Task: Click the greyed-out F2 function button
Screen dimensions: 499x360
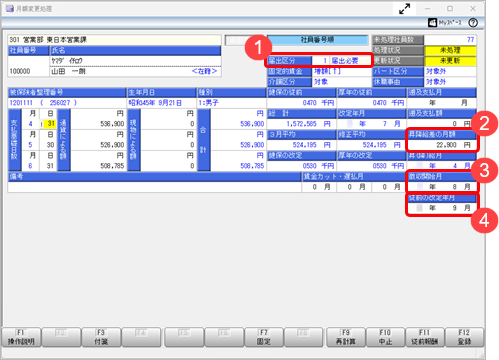Action: (61, 337)
